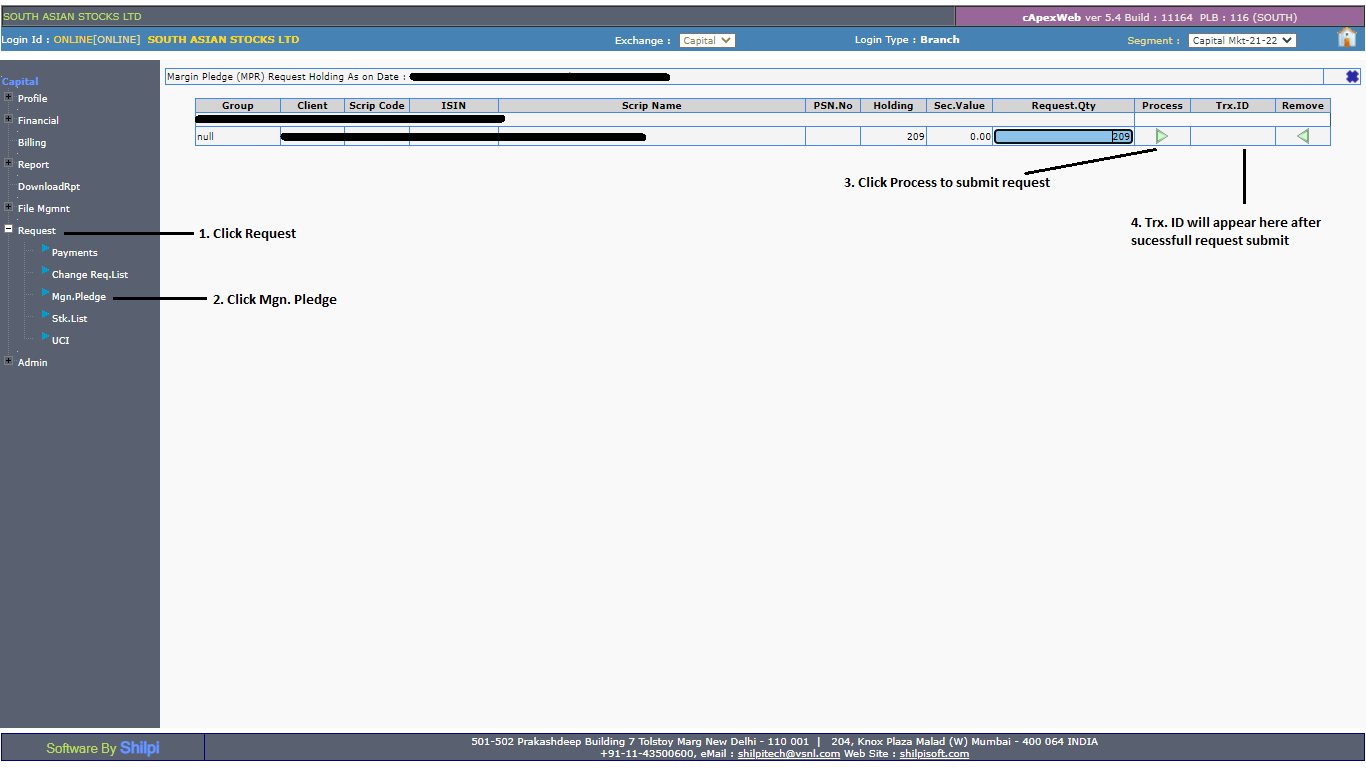Expand the File Mgmnt tree node
The height and width of the screenshot is (768, 1366).
pyautogui.click(x=9, y=208)
